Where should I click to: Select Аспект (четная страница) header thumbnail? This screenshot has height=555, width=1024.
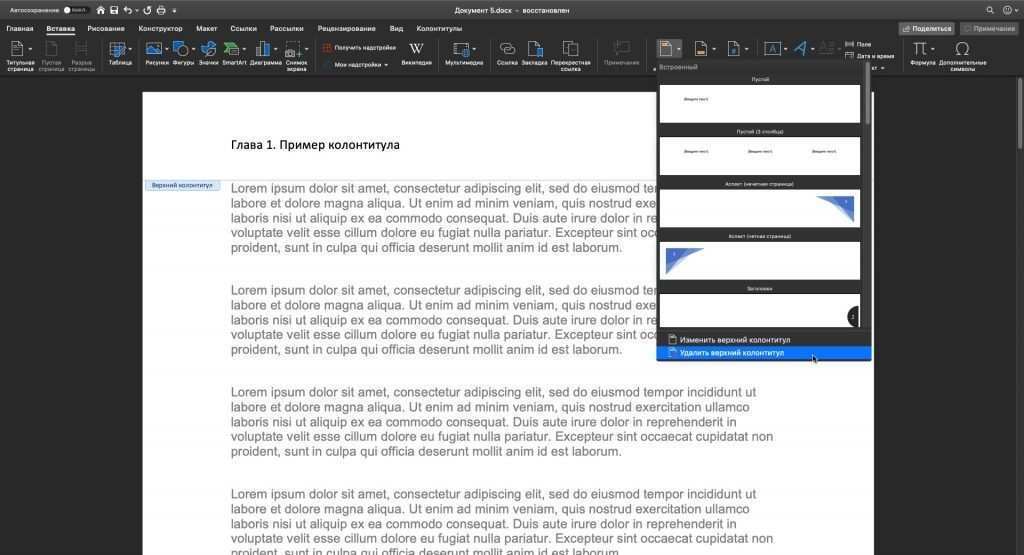tap(760, 260)
